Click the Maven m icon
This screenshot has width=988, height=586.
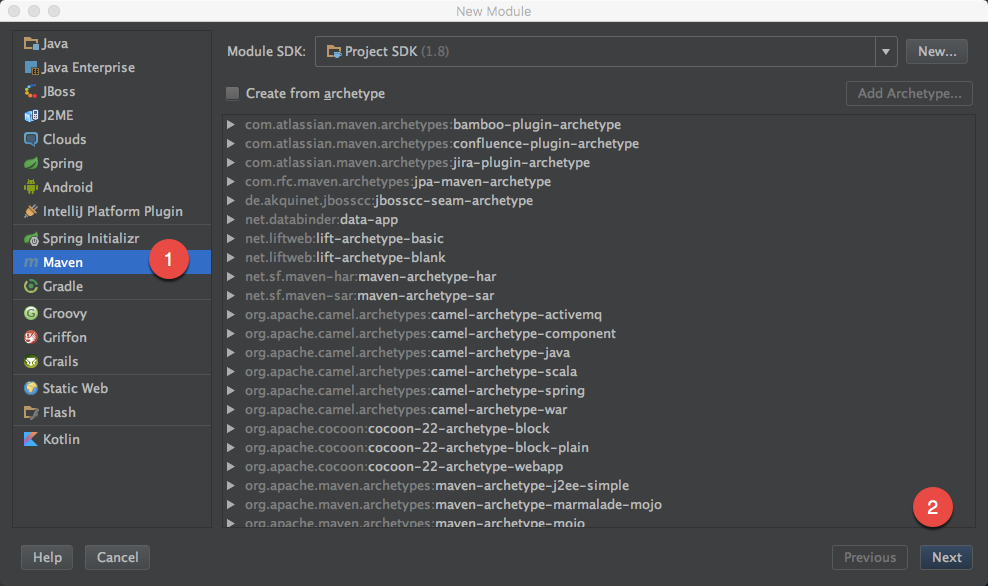[x=31, y=262]
